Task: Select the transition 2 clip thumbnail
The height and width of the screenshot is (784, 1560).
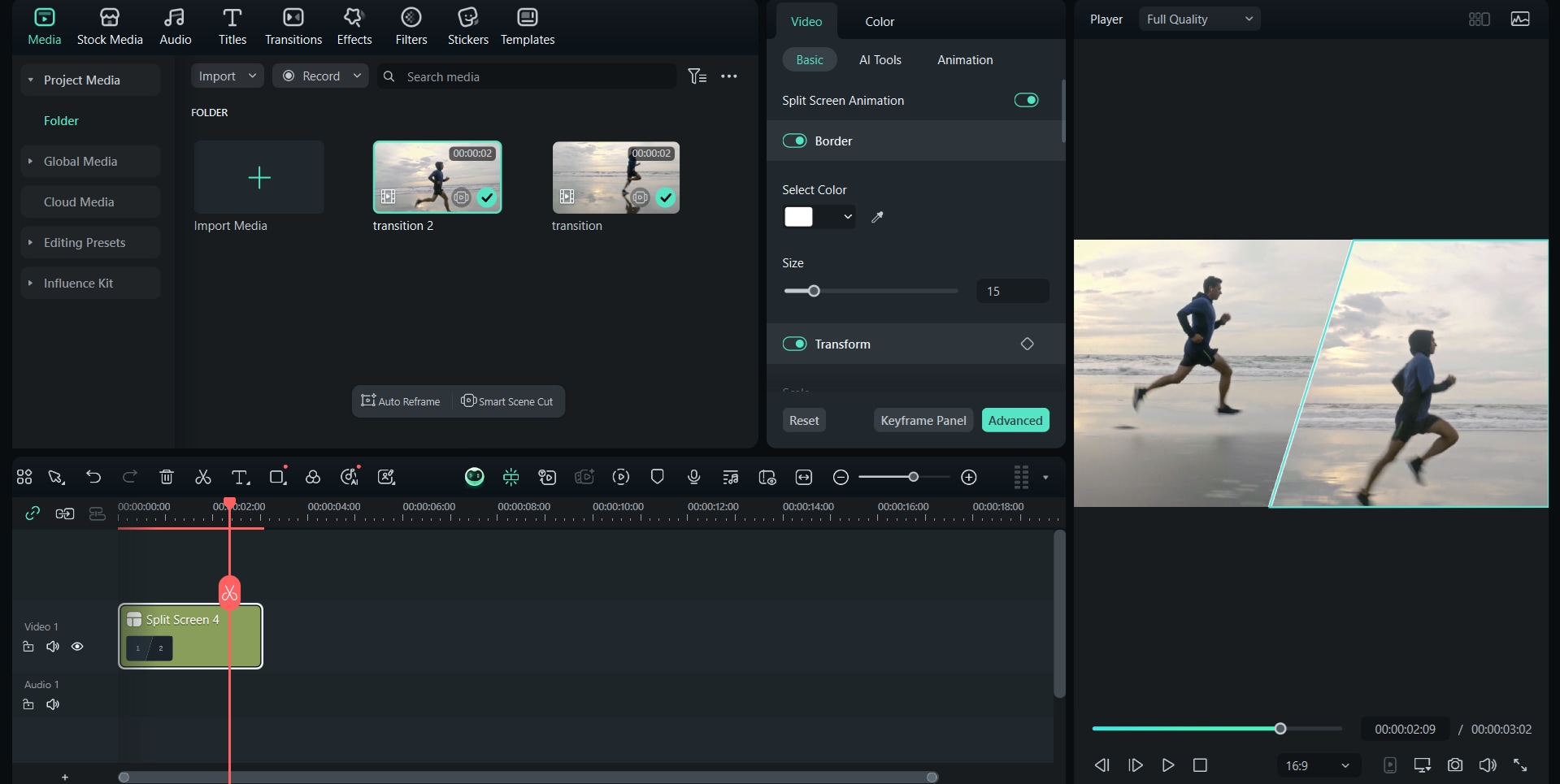Action: [437, 177]
